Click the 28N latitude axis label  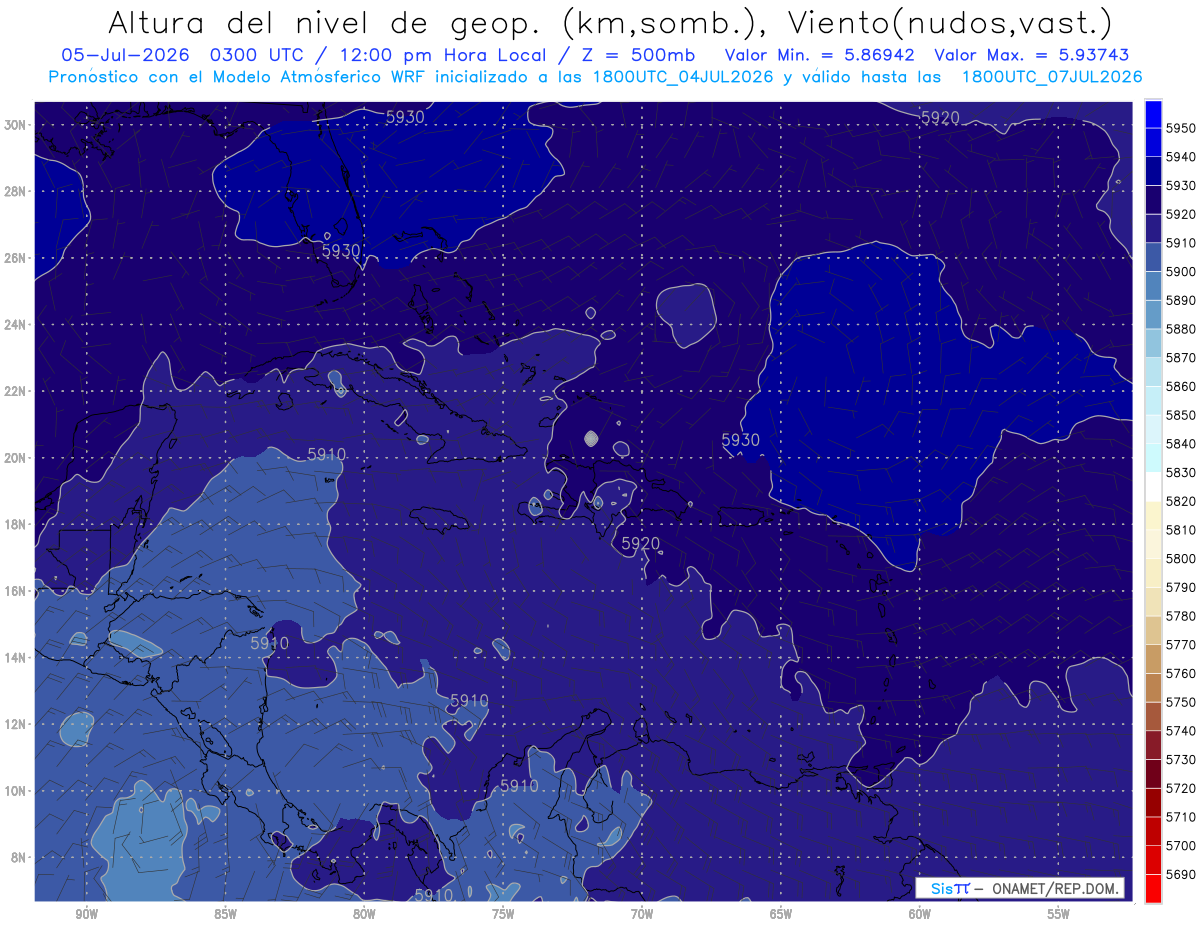[15, 191]
